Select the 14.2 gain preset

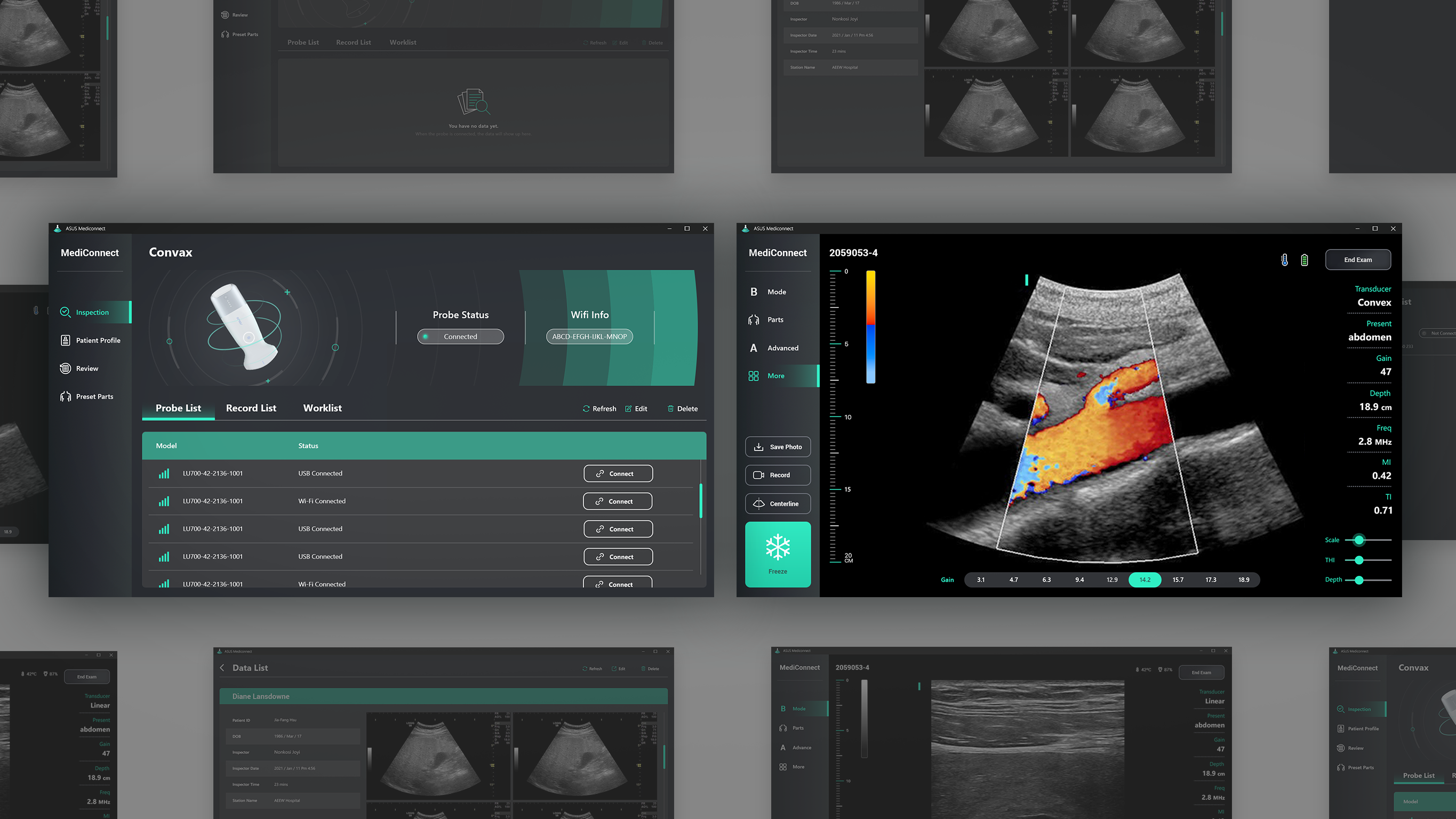pyautogui.click(x=1145, y=580)
